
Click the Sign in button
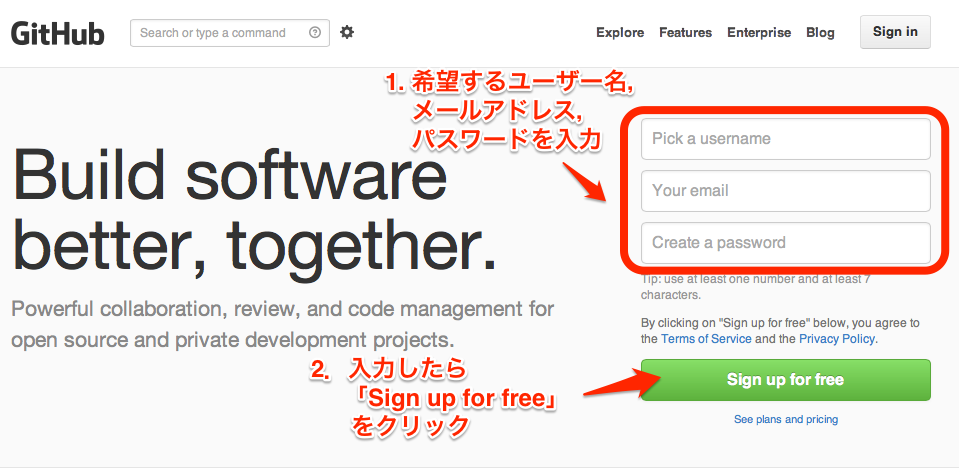(x=895, y=32)
